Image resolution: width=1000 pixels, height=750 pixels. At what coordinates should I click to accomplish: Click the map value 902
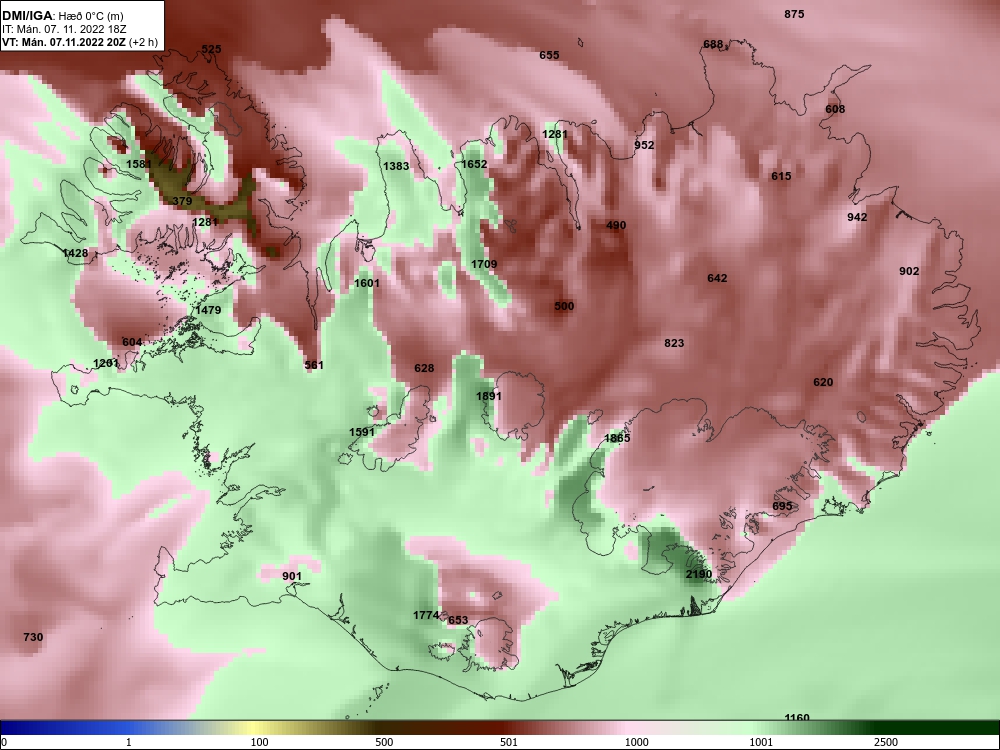[909, 272]
